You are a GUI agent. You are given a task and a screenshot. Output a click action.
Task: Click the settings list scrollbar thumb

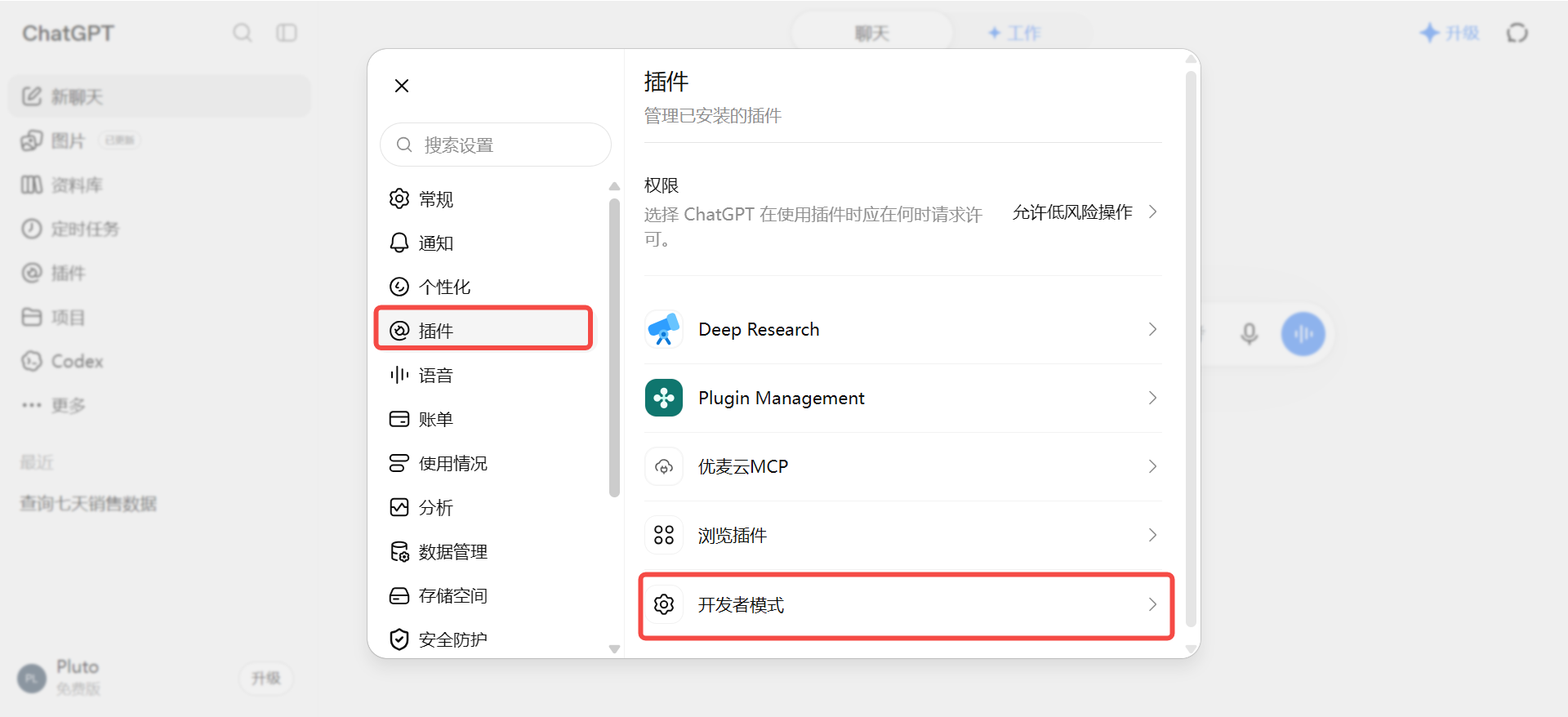[614, 347]
